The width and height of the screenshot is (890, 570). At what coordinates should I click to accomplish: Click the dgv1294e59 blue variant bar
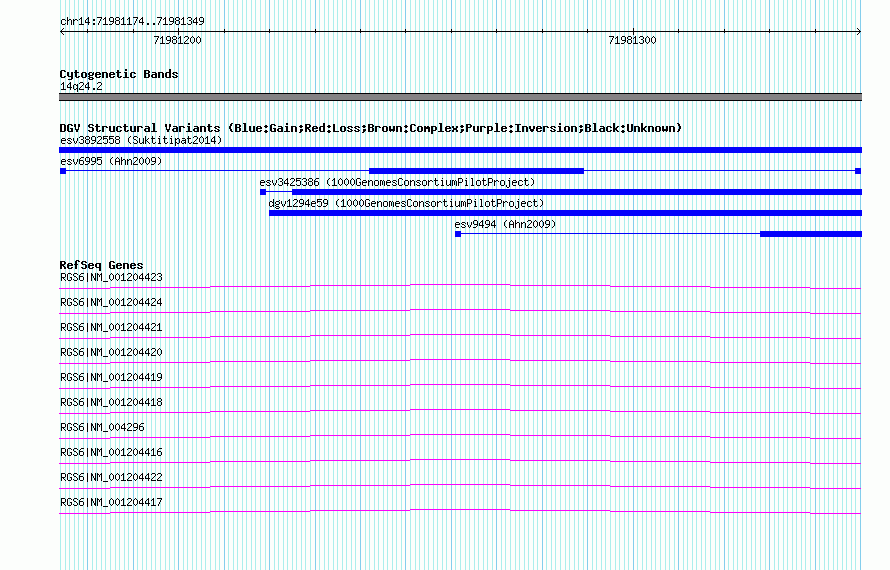coord(565,213)
